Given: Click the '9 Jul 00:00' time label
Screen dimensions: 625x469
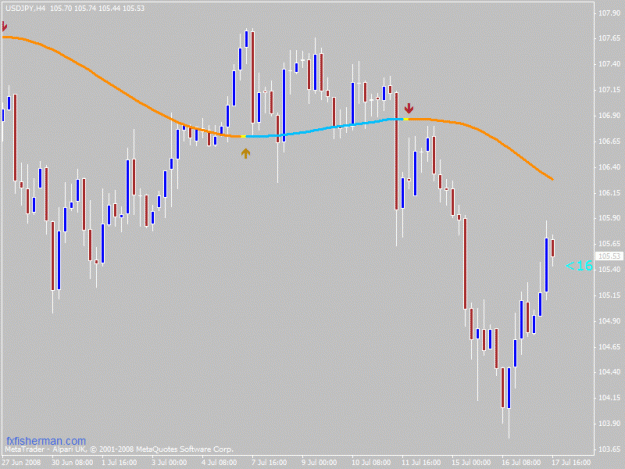Looking at the screenshot, I should coord(319,462).
